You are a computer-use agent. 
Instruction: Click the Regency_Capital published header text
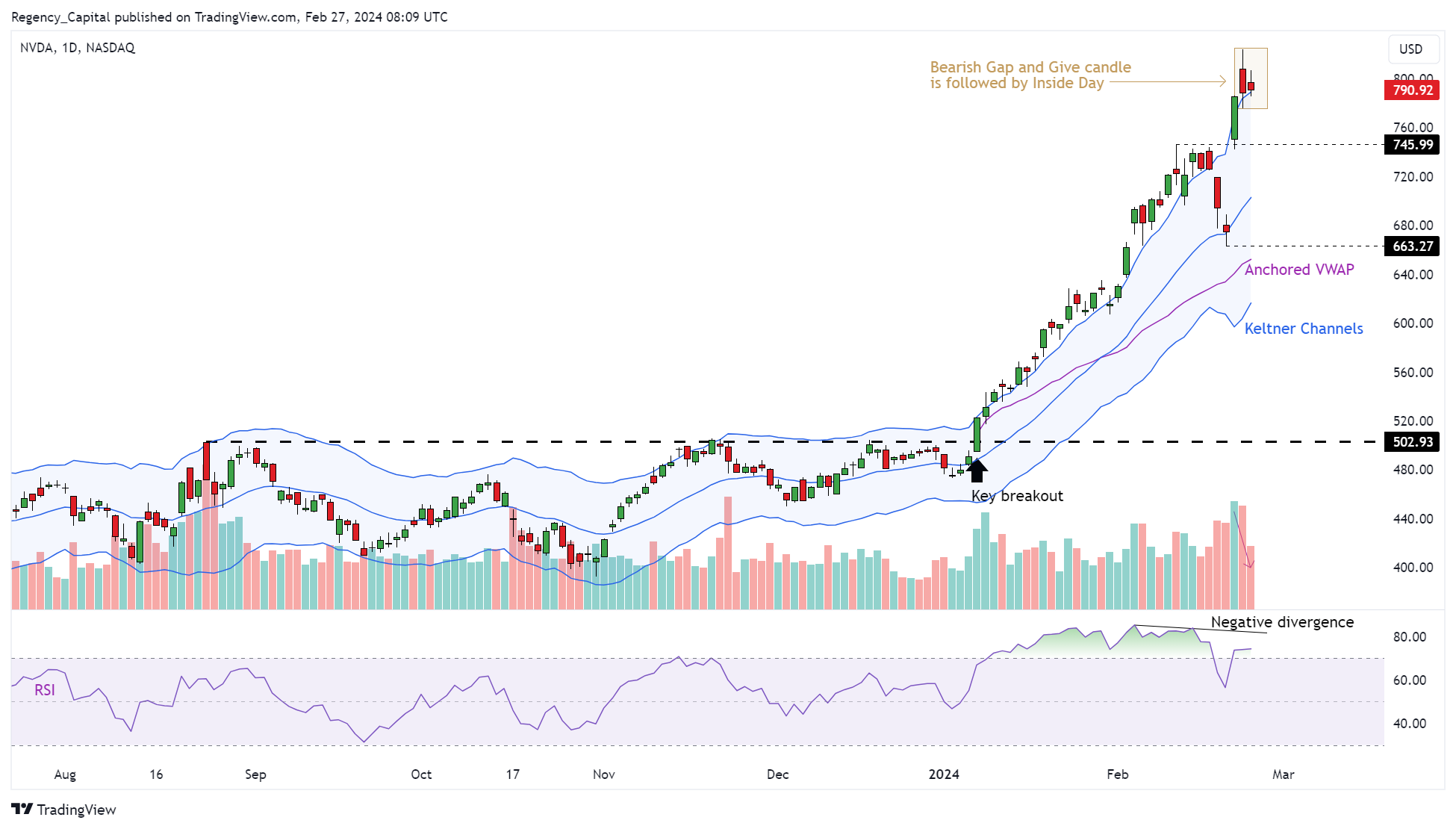tap(229, 17)
